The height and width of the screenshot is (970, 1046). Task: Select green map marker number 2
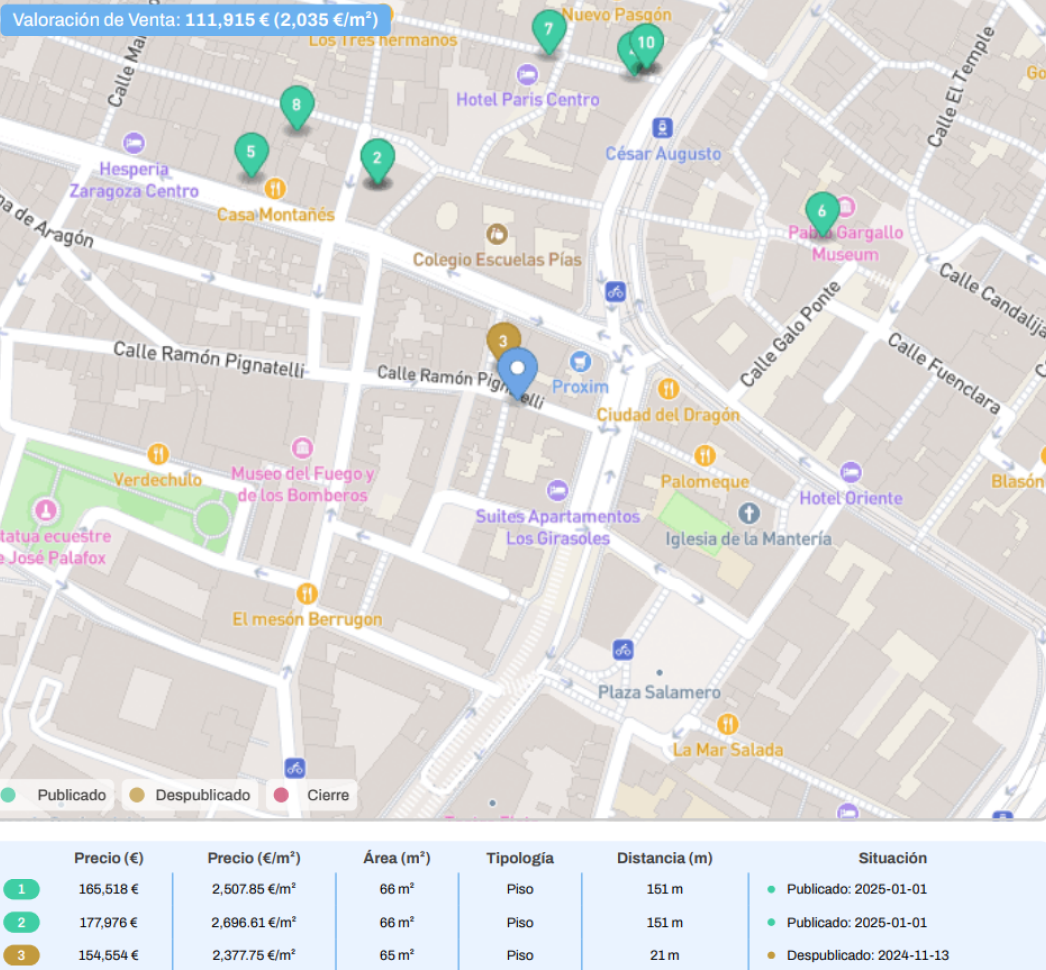pyautogui.click(x=377, y=158)
